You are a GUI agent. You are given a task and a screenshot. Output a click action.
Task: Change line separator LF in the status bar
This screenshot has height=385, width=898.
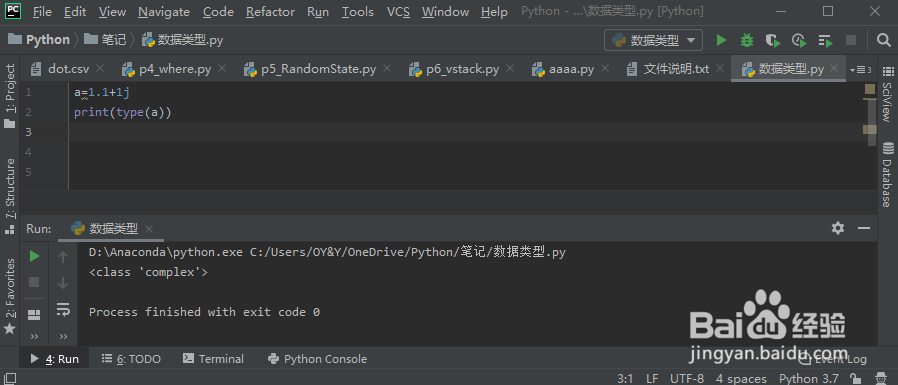(652, 379)
